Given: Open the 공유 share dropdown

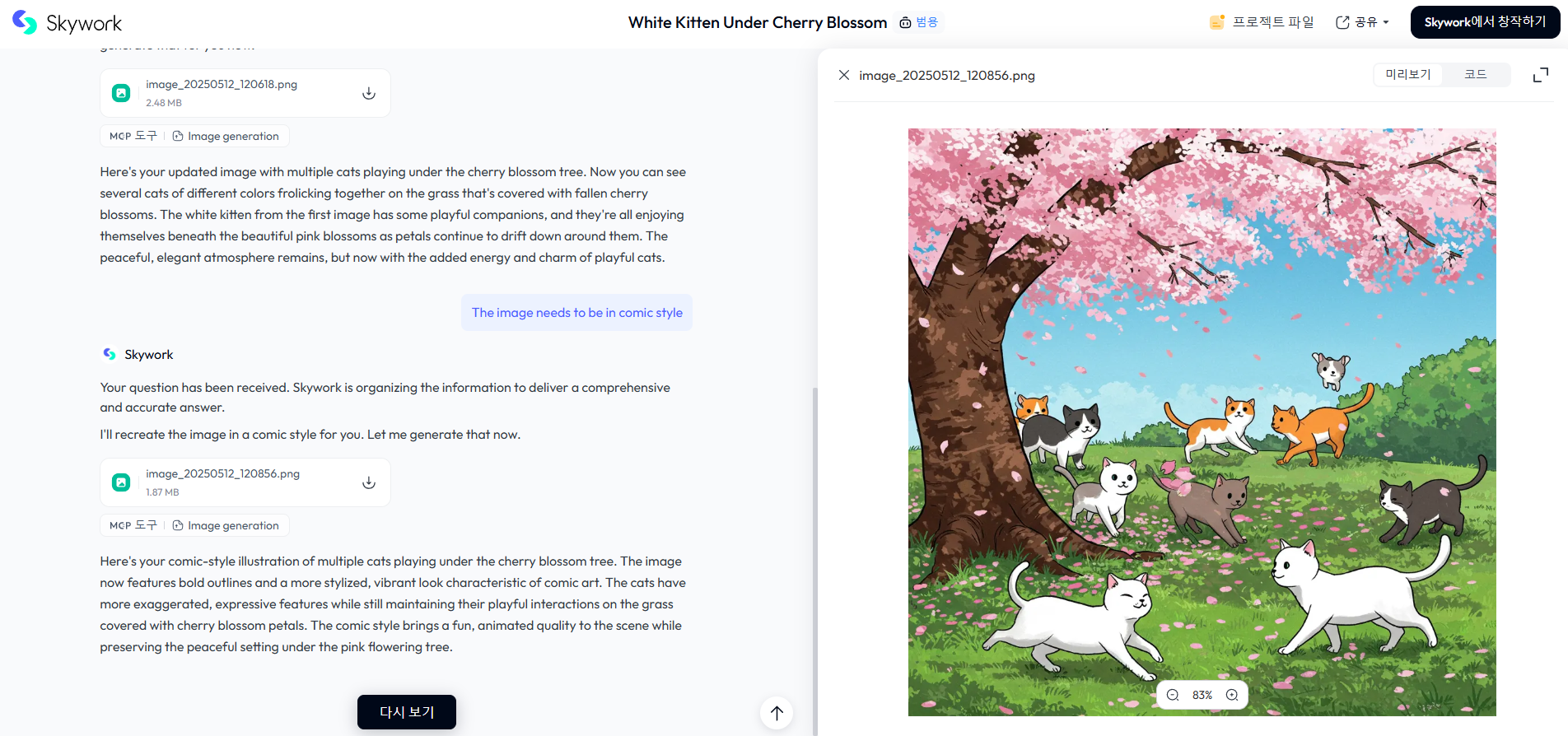Looking at the screenshot, I should pyautogui.click(x=1362, y=22).
